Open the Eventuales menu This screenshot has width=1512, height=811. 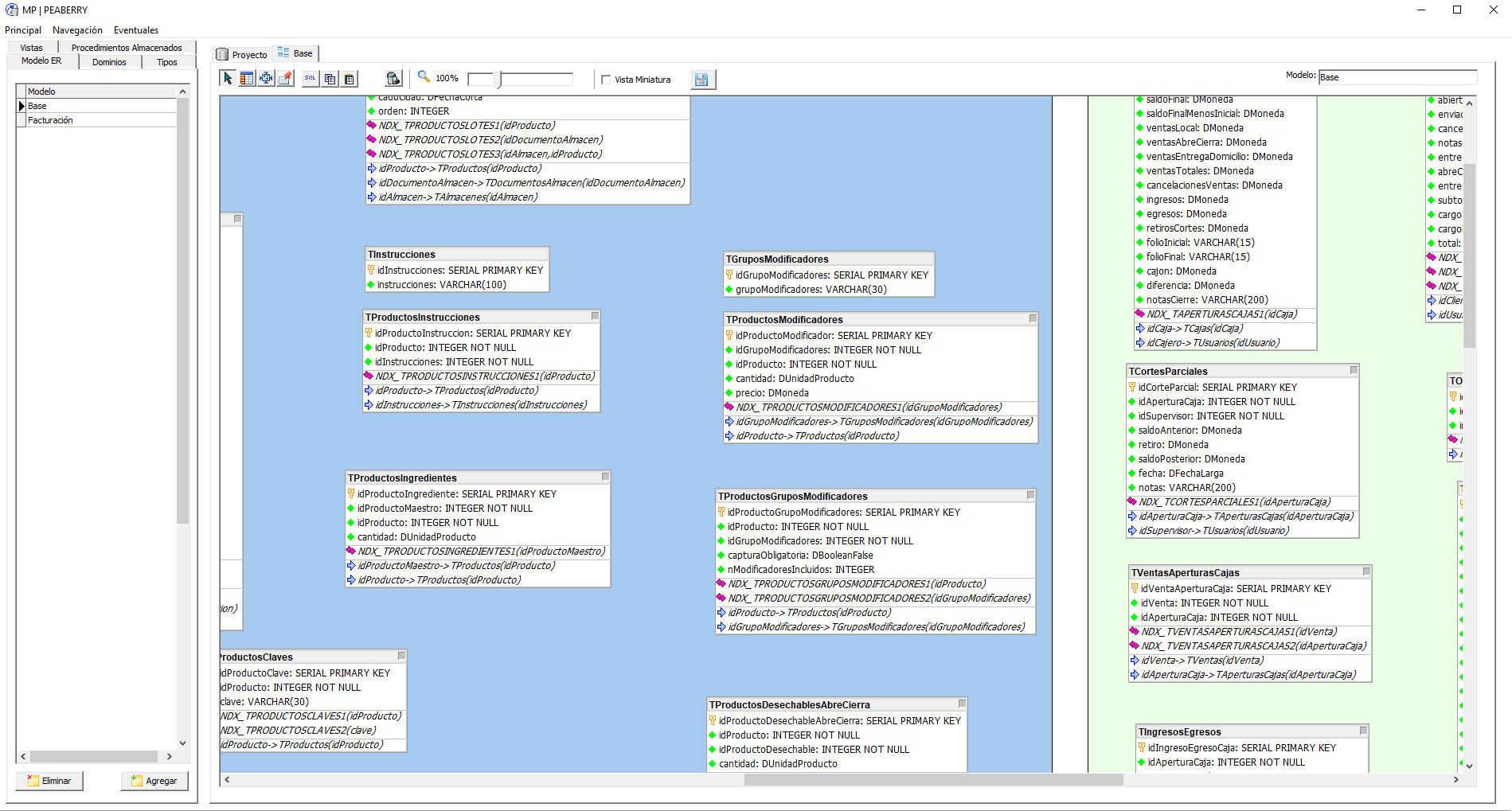tap(136, 30)
